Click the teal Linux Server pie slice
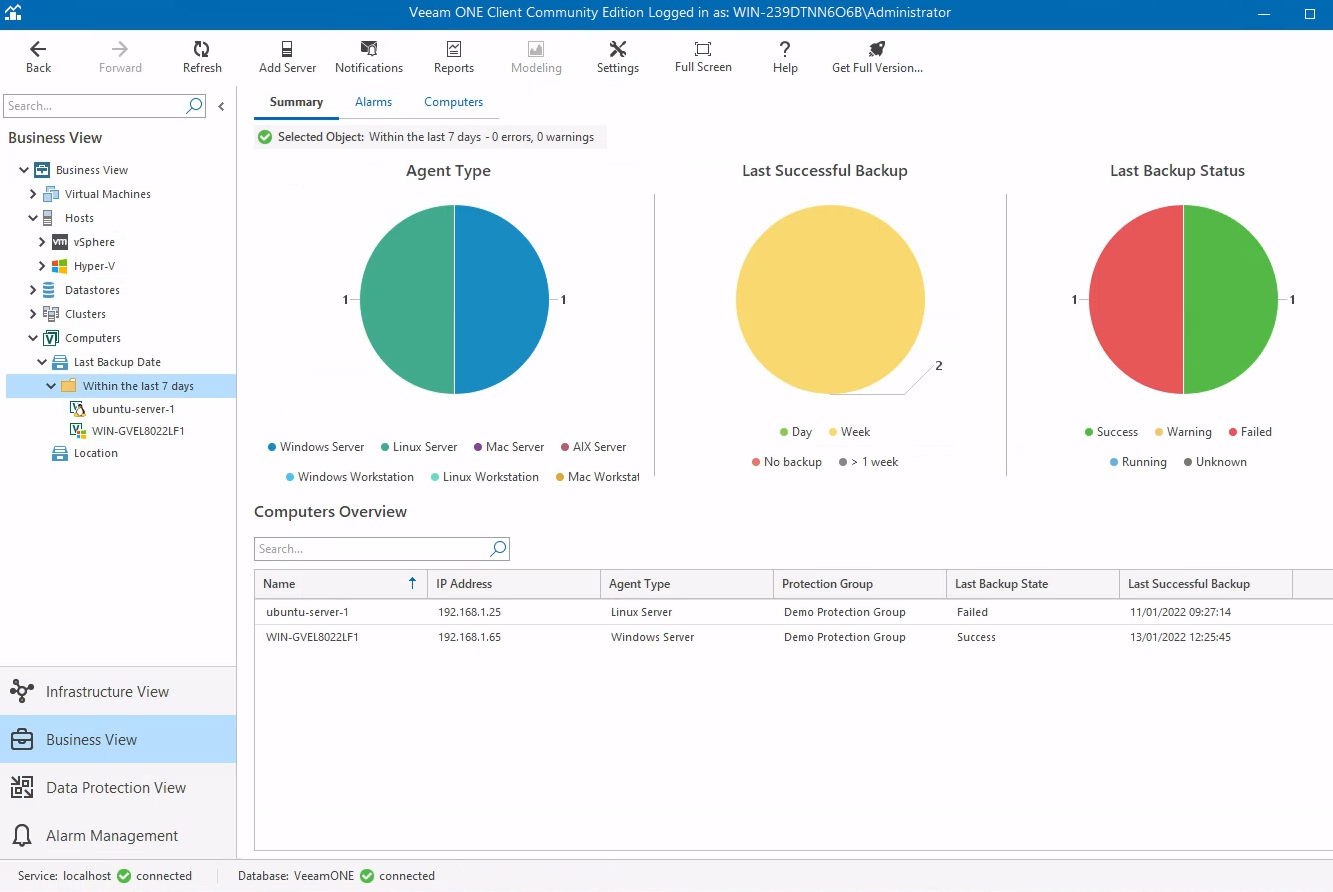This screenshot has width=1333, height=892. click(x=407, y=300)
